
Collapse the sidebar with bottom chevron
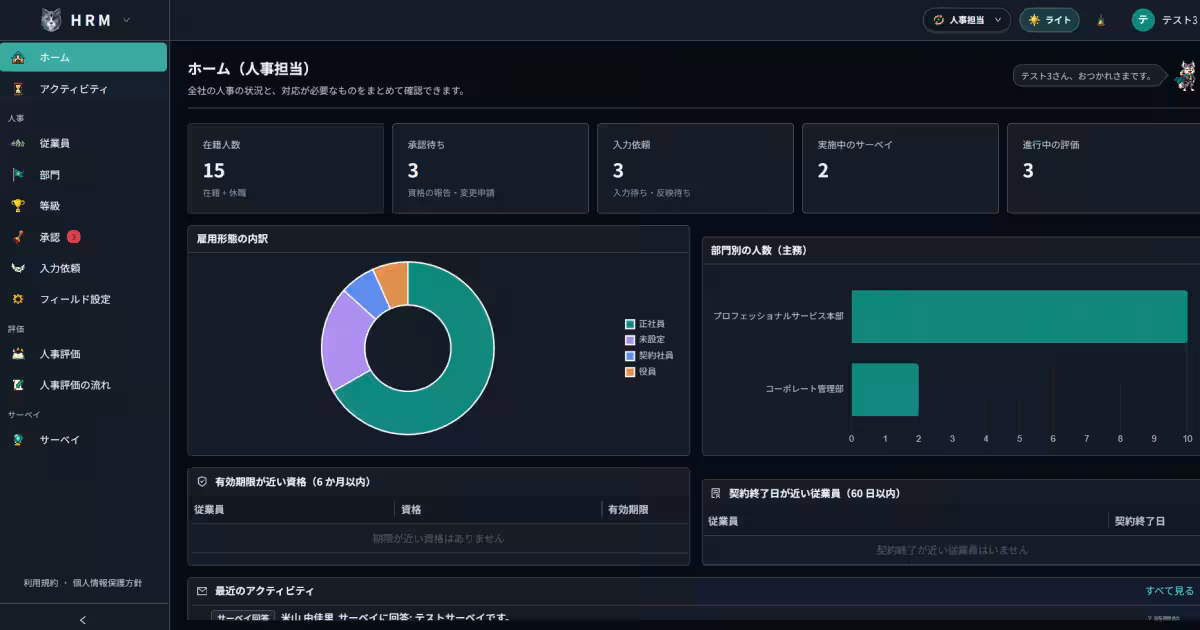click(83, 620)
